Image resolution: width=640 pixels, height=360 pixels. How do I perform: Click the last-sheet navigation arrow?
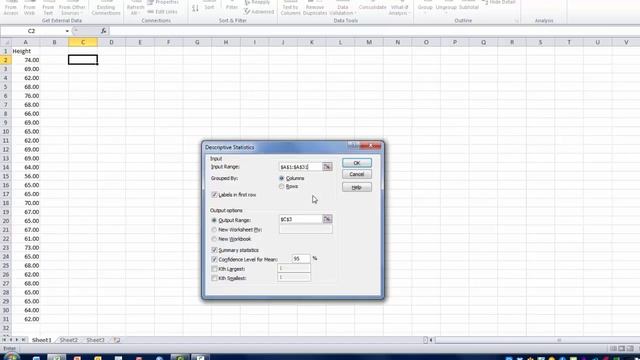tap(23, 340)
